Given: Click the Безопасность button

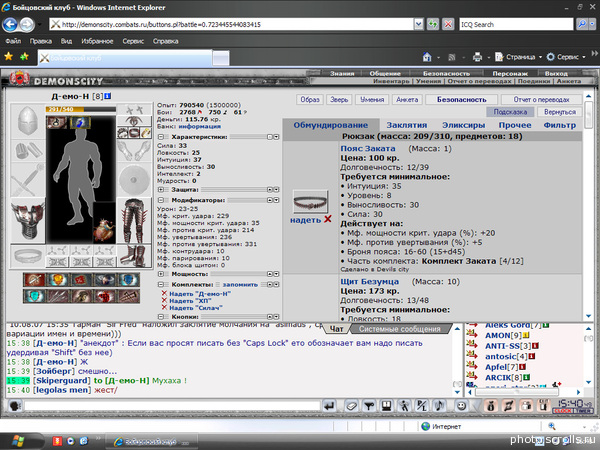Looking at the screenshot, I should (x=461, y=99).
